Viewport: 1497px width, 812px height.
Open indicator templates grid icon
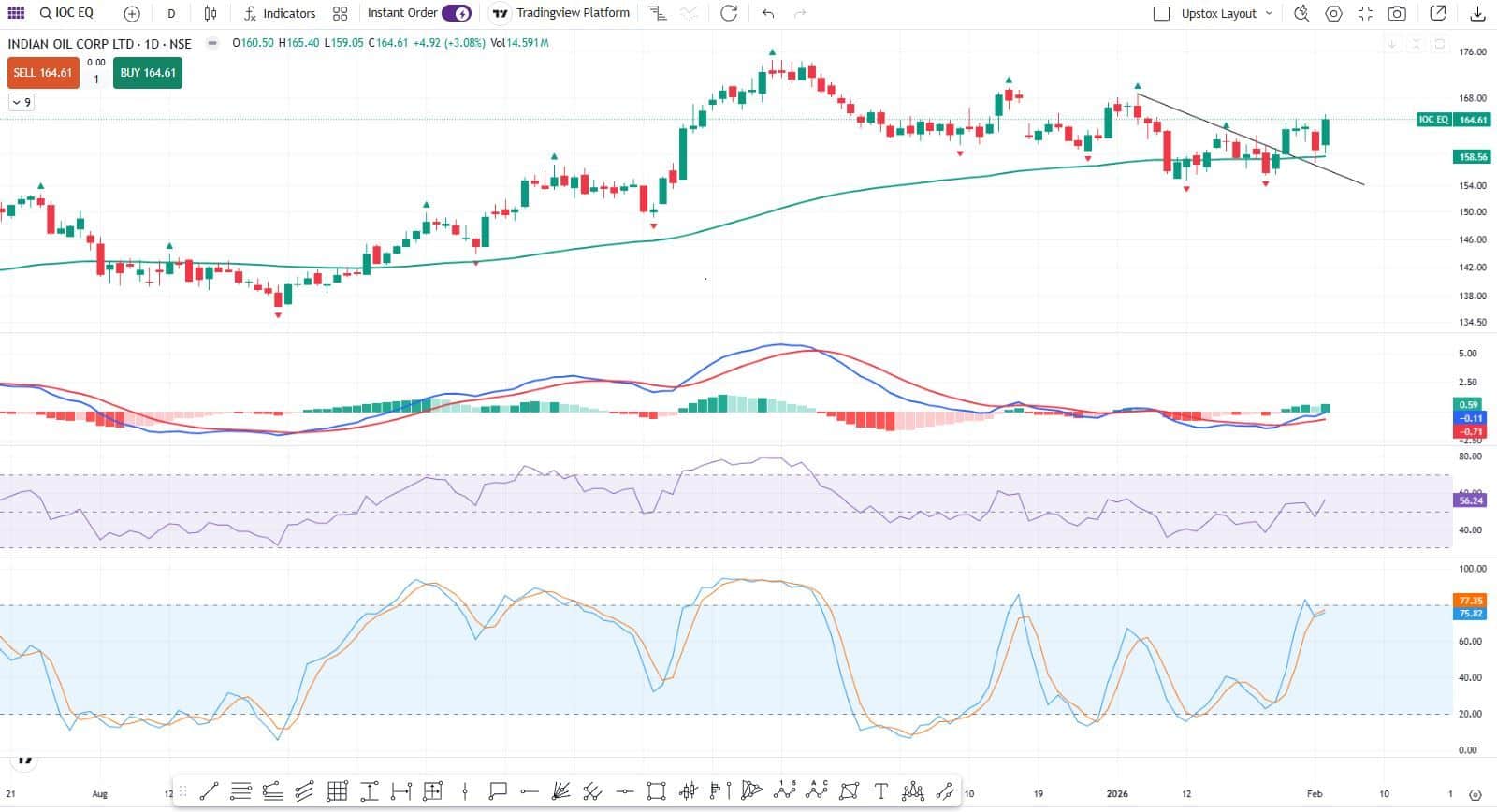tap(341, 14)
